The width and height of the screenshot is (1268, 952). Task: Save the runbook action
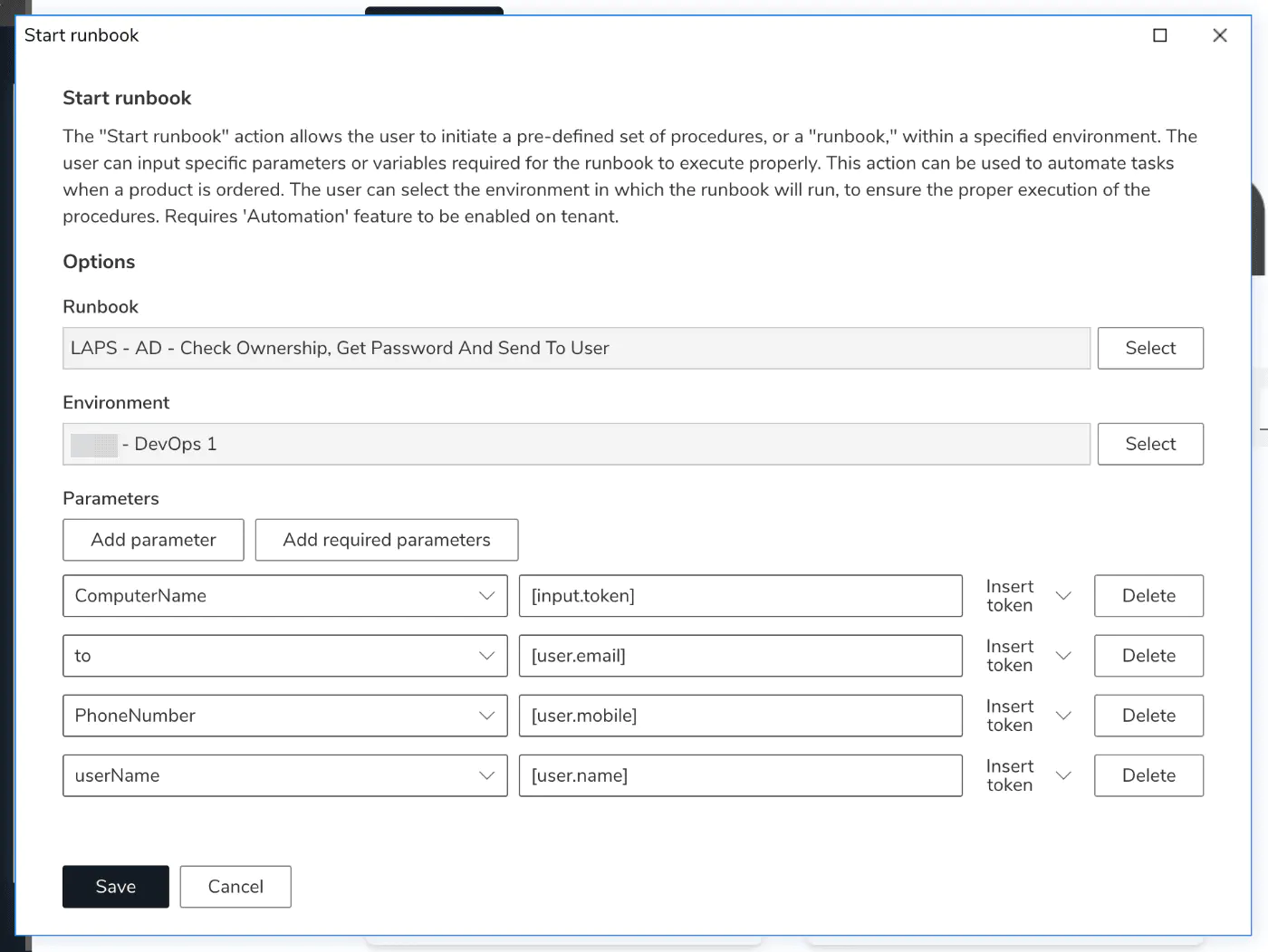pos(115,887)
